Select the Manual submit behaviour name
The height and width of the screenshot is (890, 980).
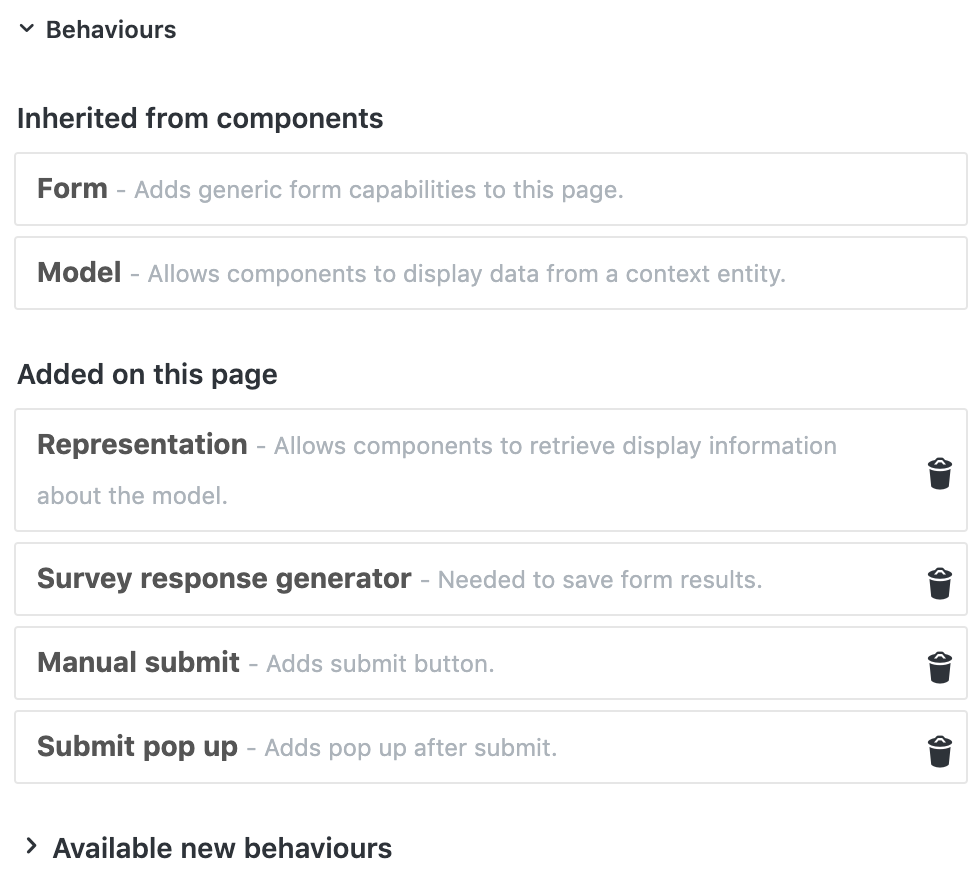tap(138, 663)
